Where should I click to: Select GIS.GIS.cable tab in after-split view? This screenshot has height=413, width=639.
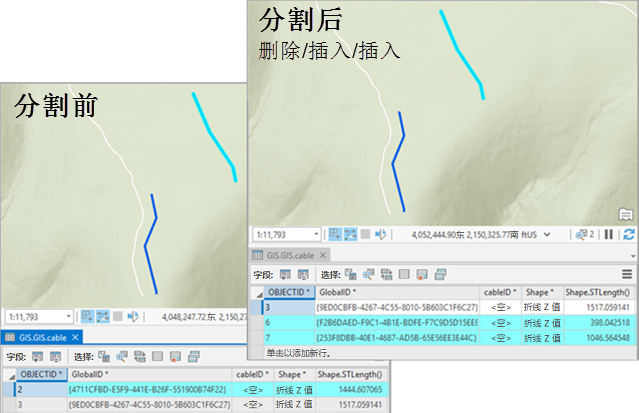[x=291, y=255]
